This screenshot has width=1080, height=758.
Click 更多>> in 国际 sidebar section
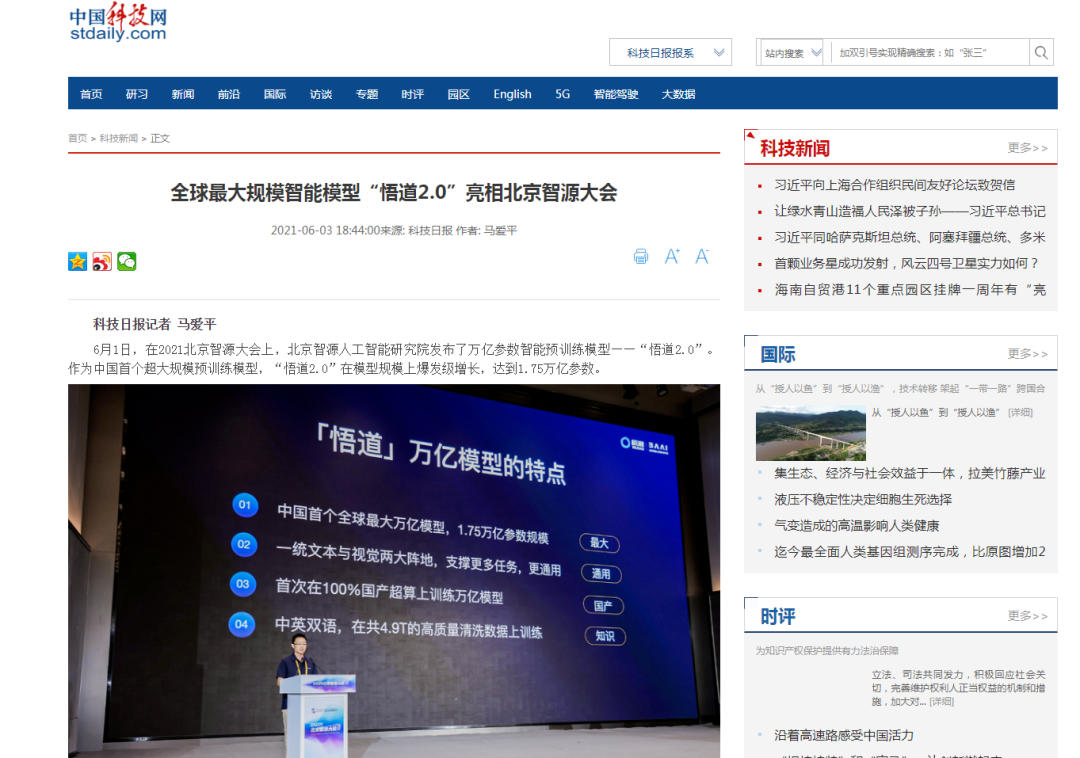click(x=1027, y=354)
